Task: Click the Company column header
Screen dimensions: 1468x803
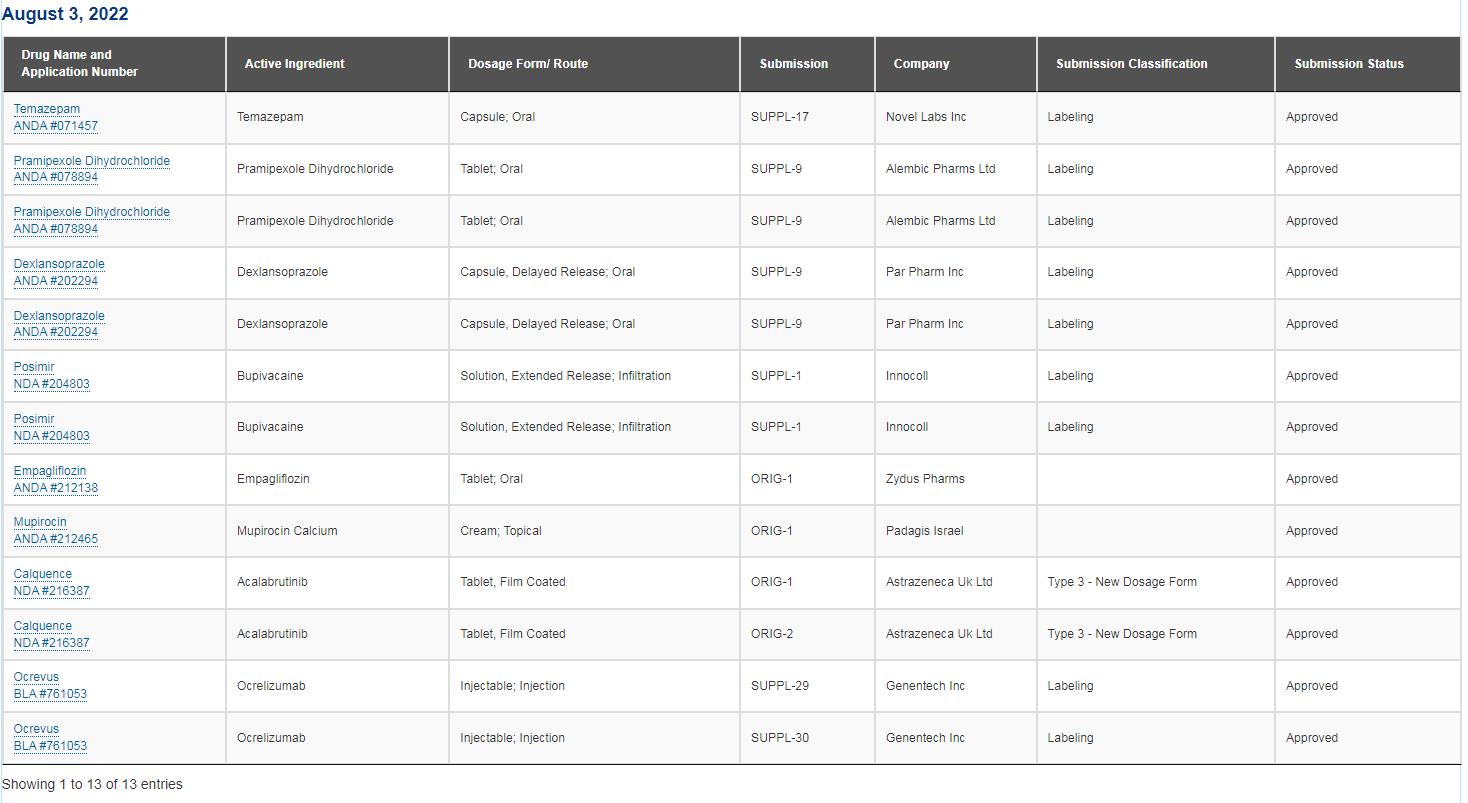Action: 921,64
